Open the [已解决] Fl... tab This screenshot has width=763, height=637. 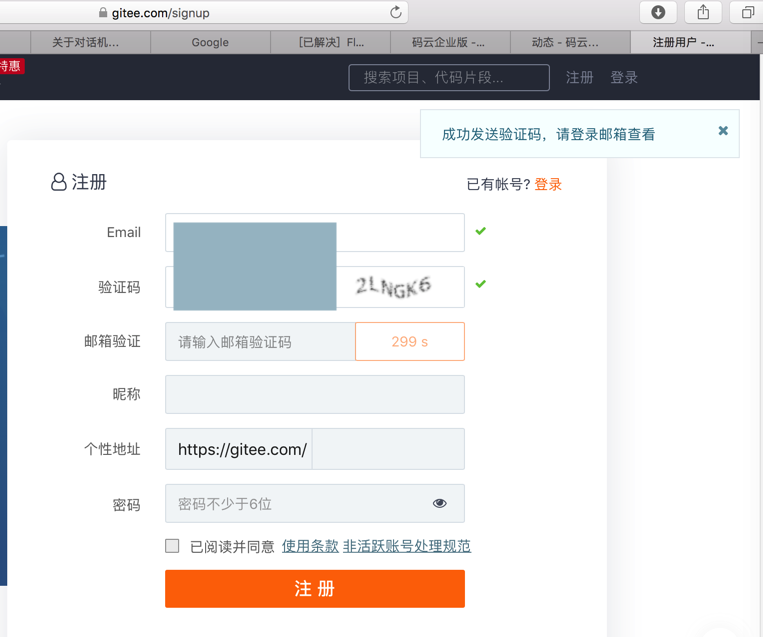tap(331, 42)
